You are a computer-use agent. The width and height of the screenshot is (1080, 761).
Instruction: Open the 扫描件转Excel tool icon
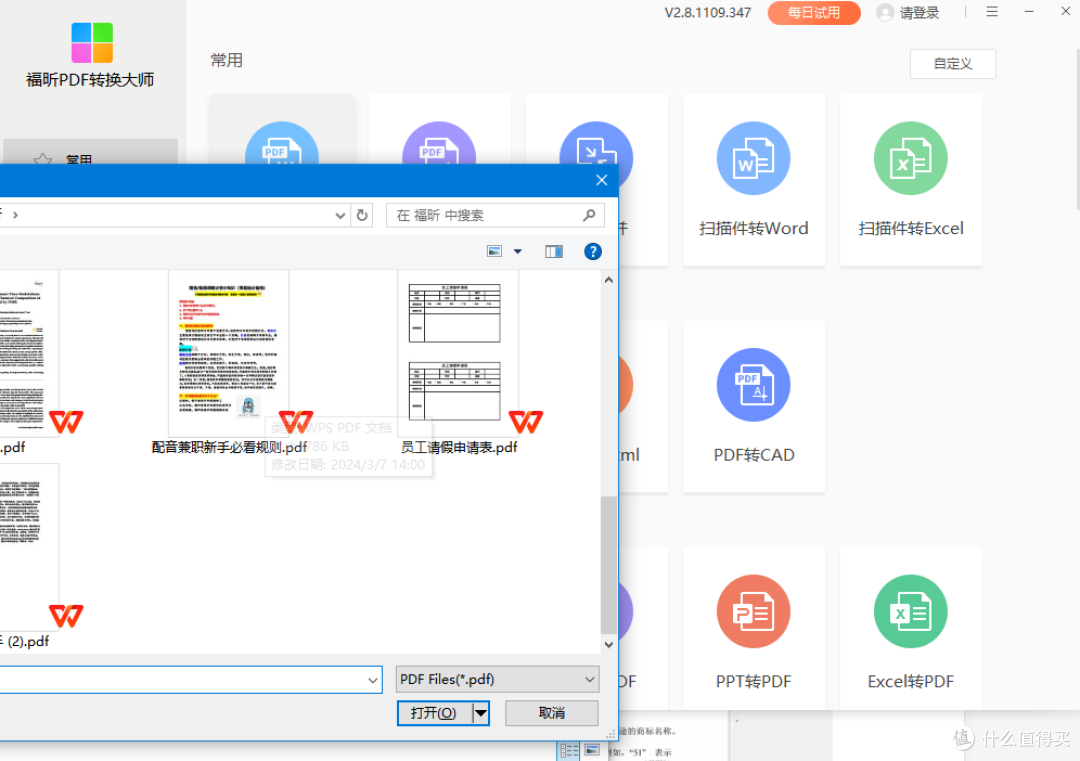pos(911,158)
